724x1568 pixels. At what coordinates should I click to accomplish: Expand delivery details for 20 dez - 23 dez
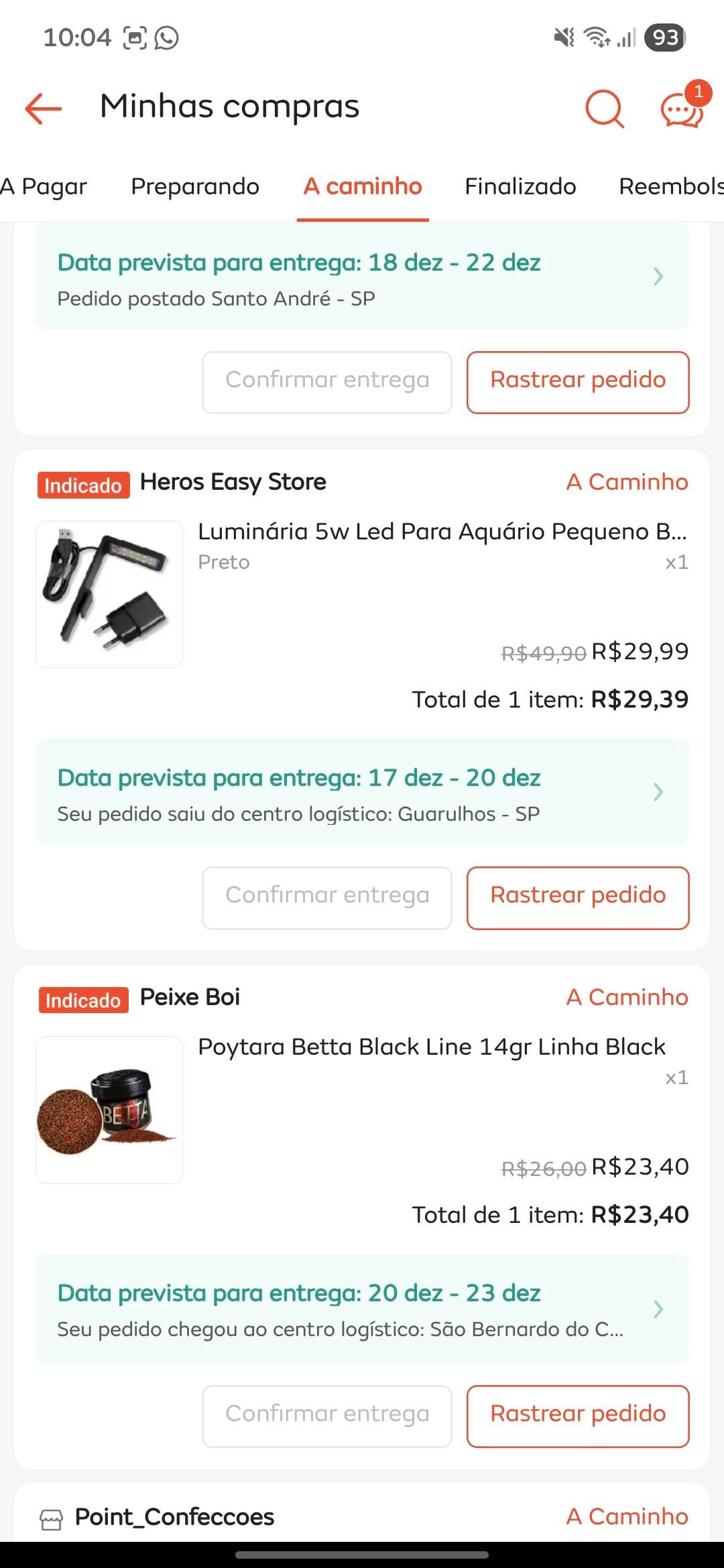[658, 1309]
